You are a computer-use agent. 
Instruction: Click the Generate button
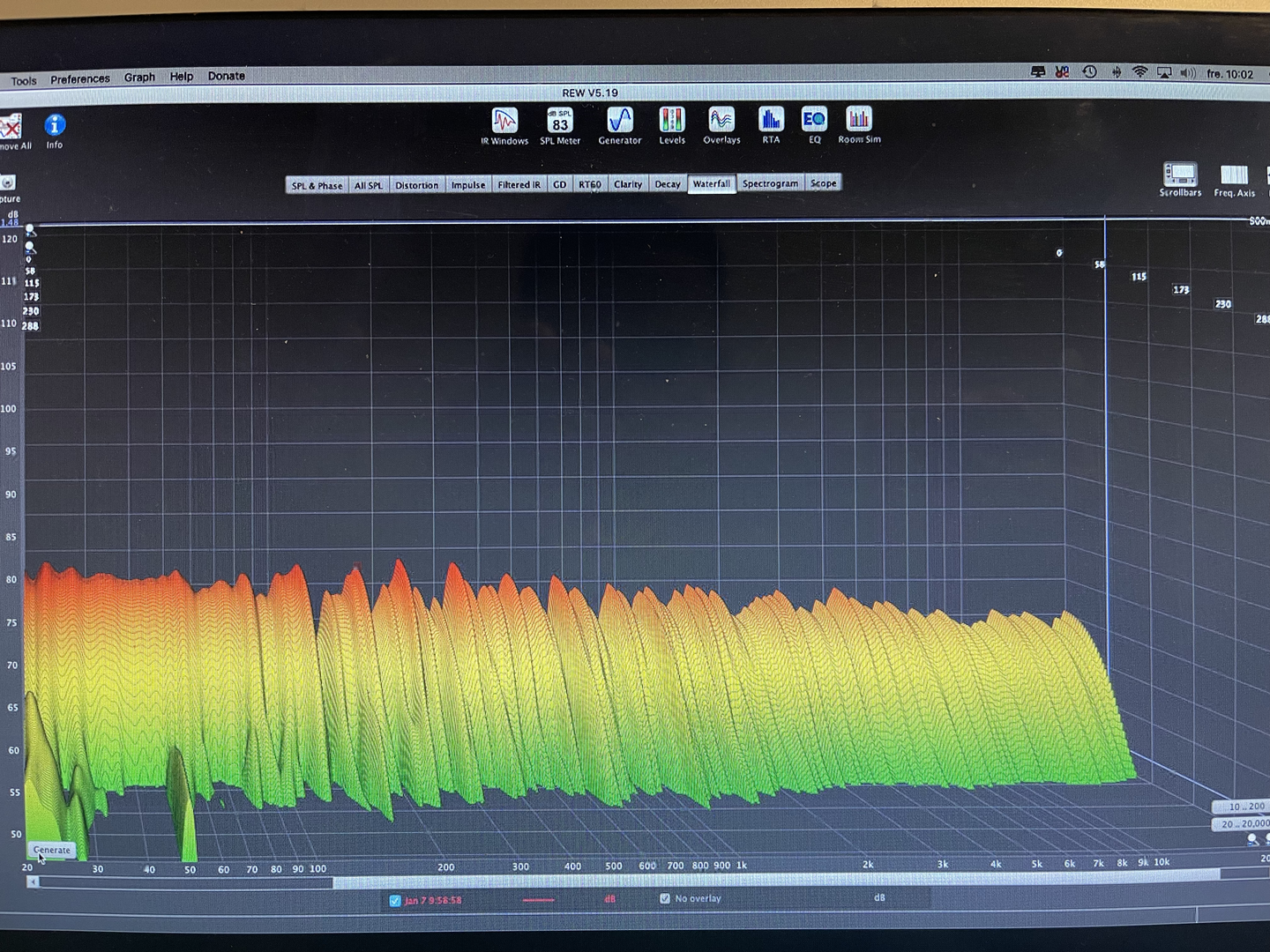pyautogui.click(x=51, y=850)
